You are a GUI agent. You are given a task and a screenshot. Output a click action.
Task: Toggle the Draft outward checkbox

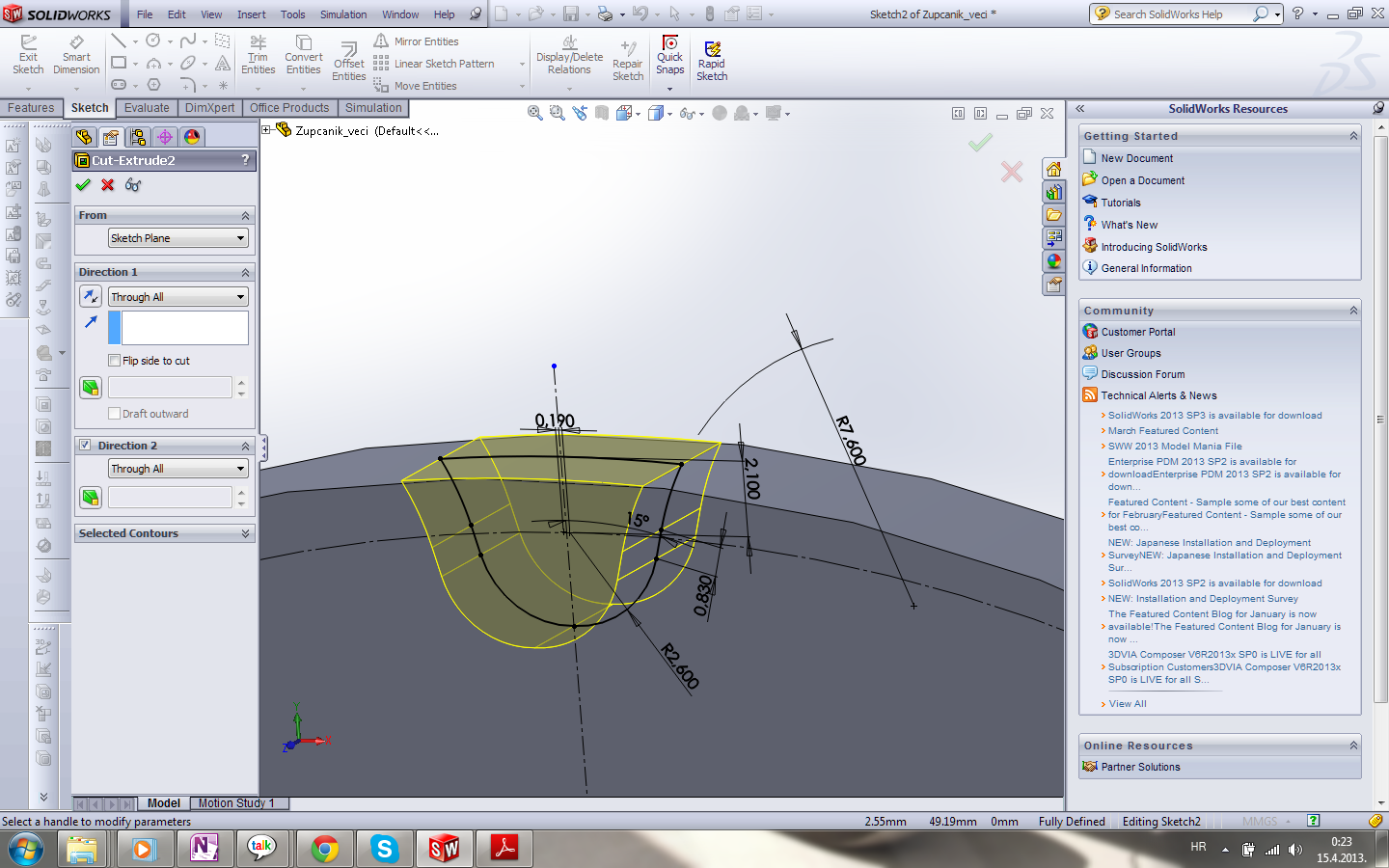(x=115, y=414)
